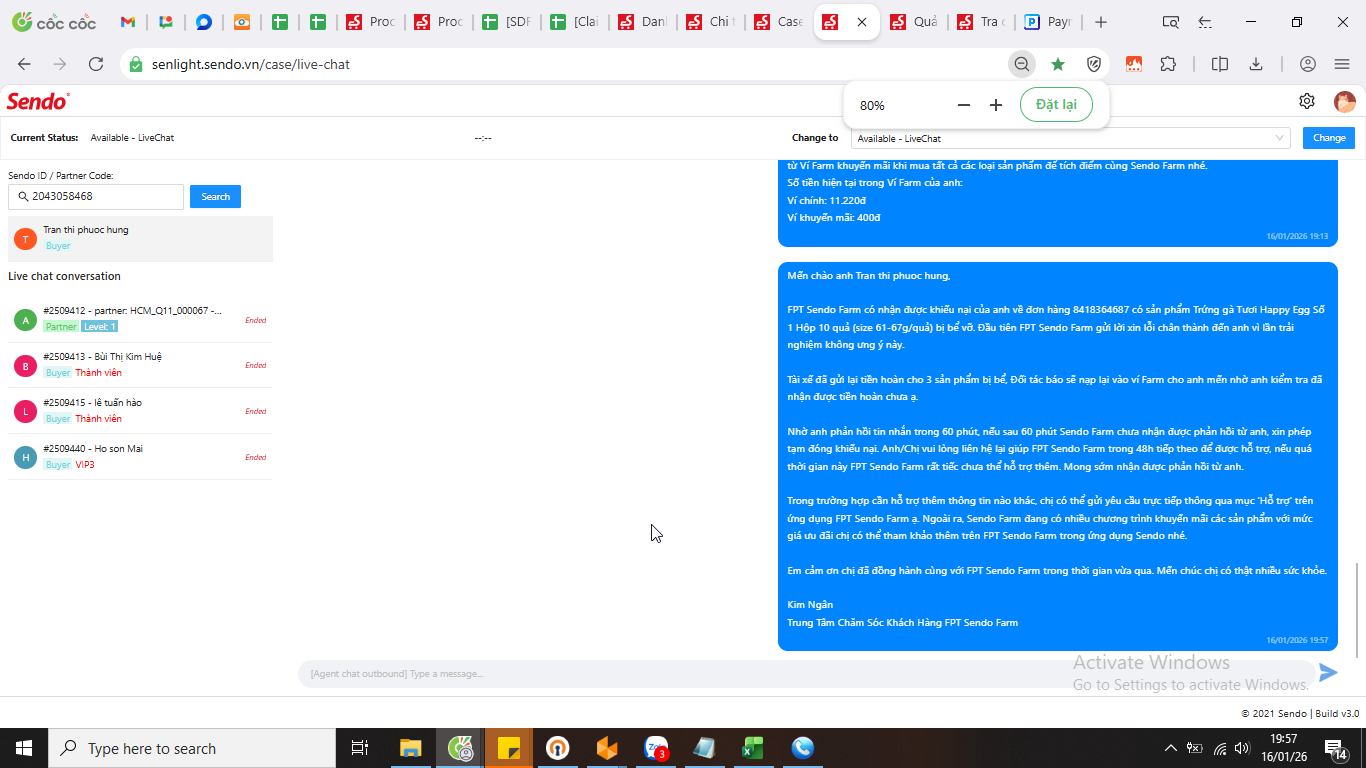The height and width of the screenshot is (768, 1366).
Task: Open a new browser tab
Action: (x=1101, y=22)
